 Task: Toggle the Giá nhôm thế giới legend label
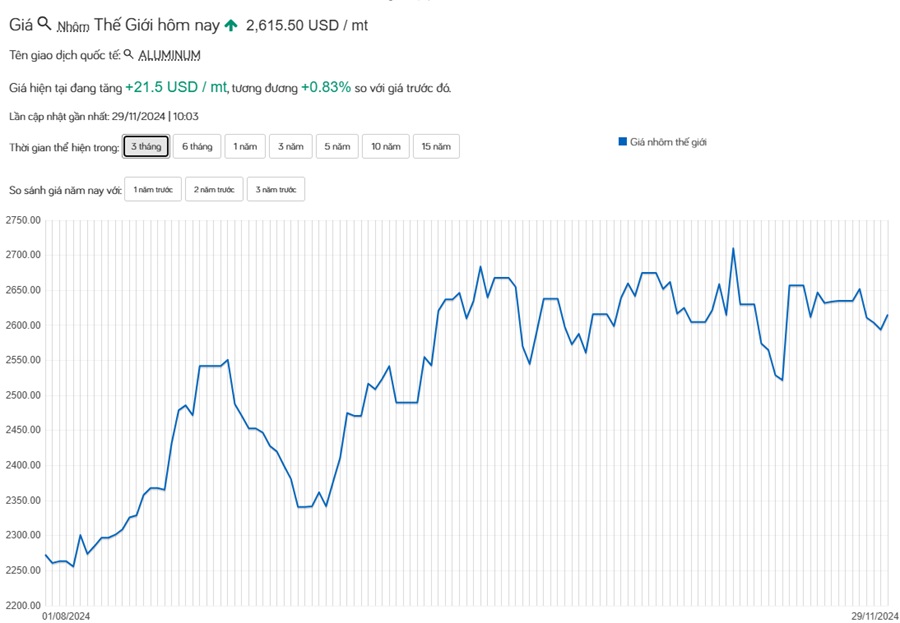click(x=668, y=143)
